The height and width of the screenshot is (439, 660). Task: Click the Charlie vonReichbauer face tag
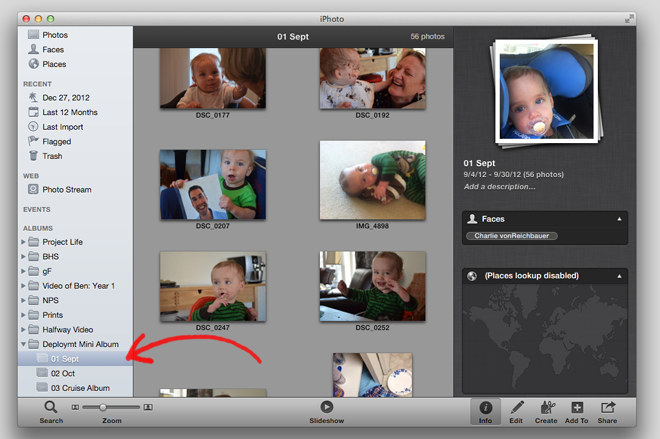[511, 236]
